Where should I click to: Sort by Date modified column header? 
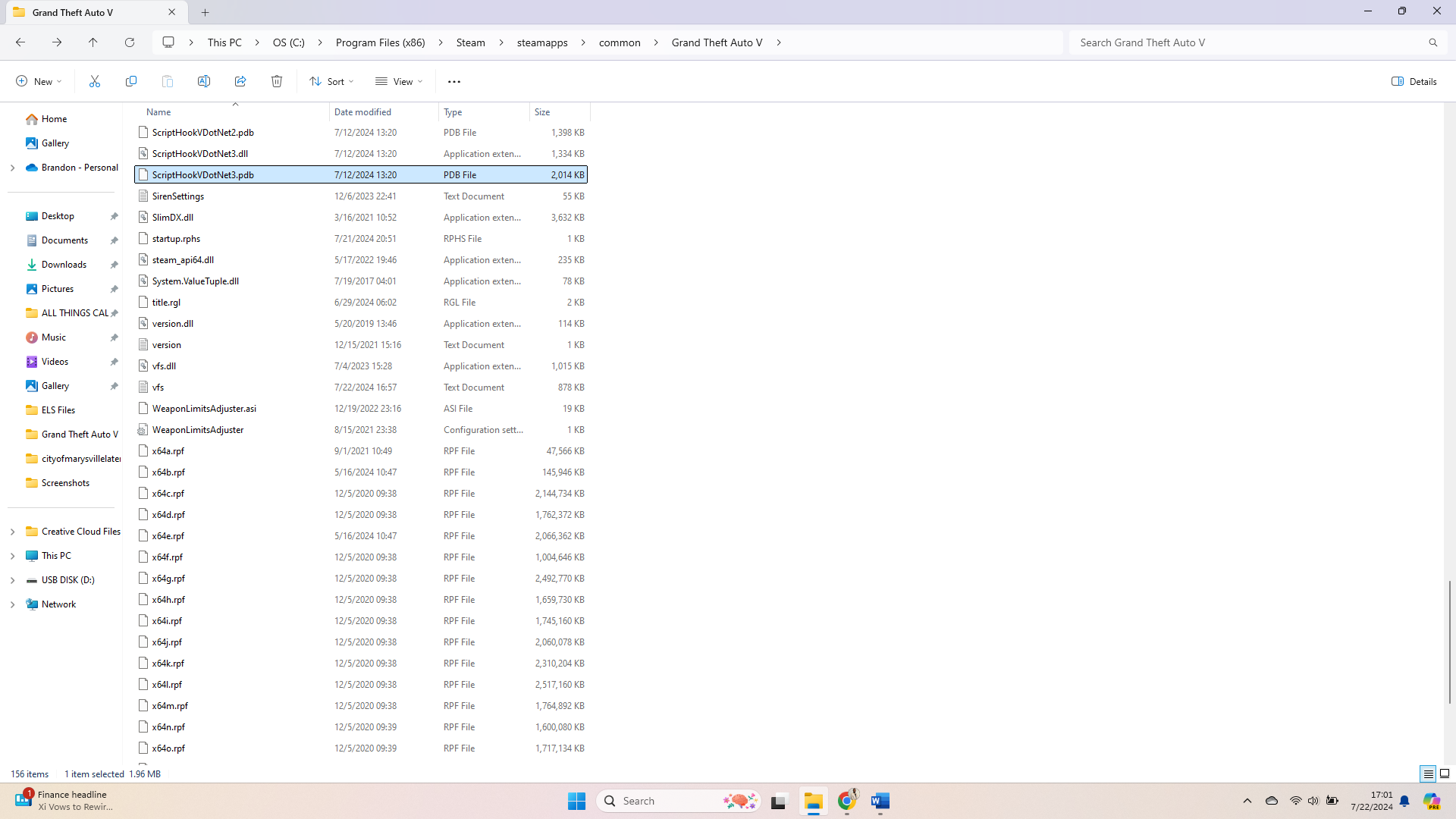coord(363,112)
